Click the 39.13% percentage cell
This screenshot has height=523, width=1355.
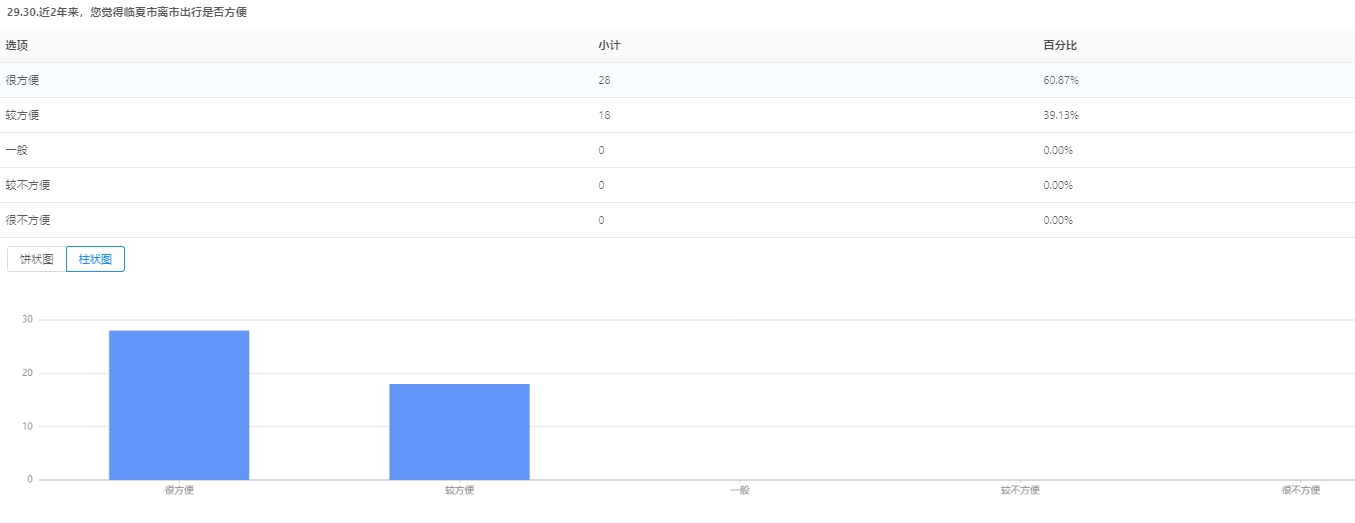[x=1060, y=115]
